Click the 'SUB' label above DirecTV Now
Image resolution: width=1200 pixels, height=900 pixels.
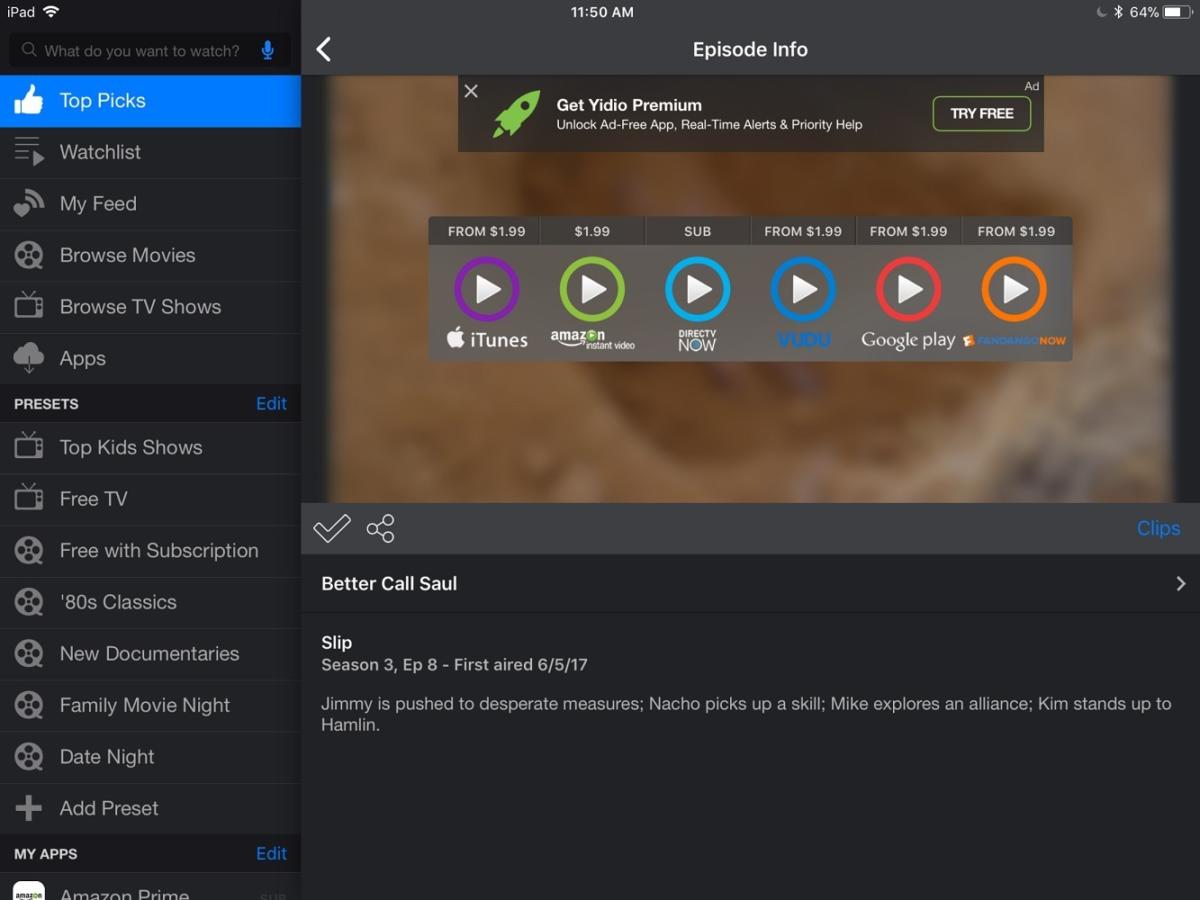[697, 231]
